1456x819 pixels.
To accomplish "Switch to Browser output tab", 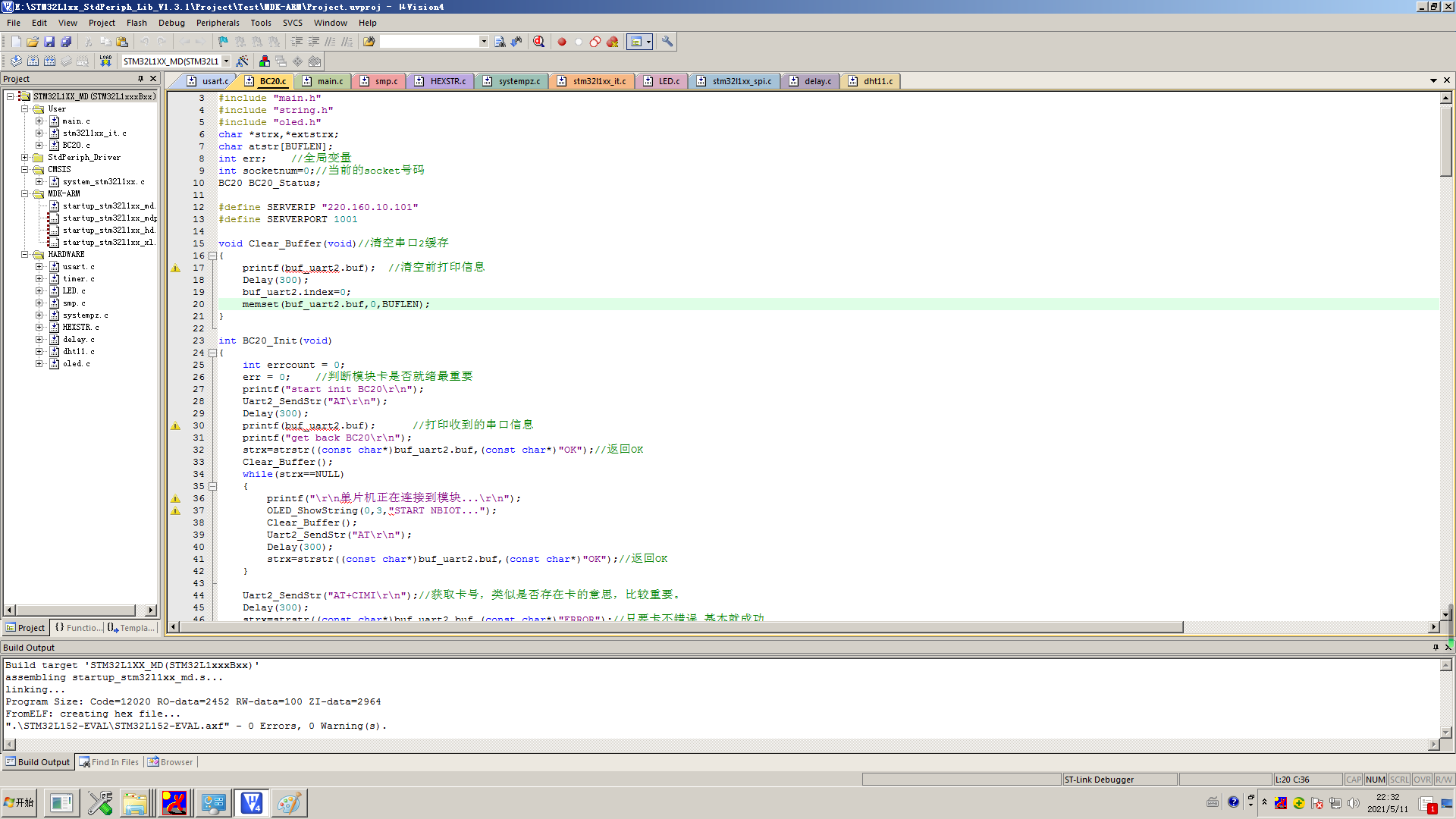I will coord(171,762).
